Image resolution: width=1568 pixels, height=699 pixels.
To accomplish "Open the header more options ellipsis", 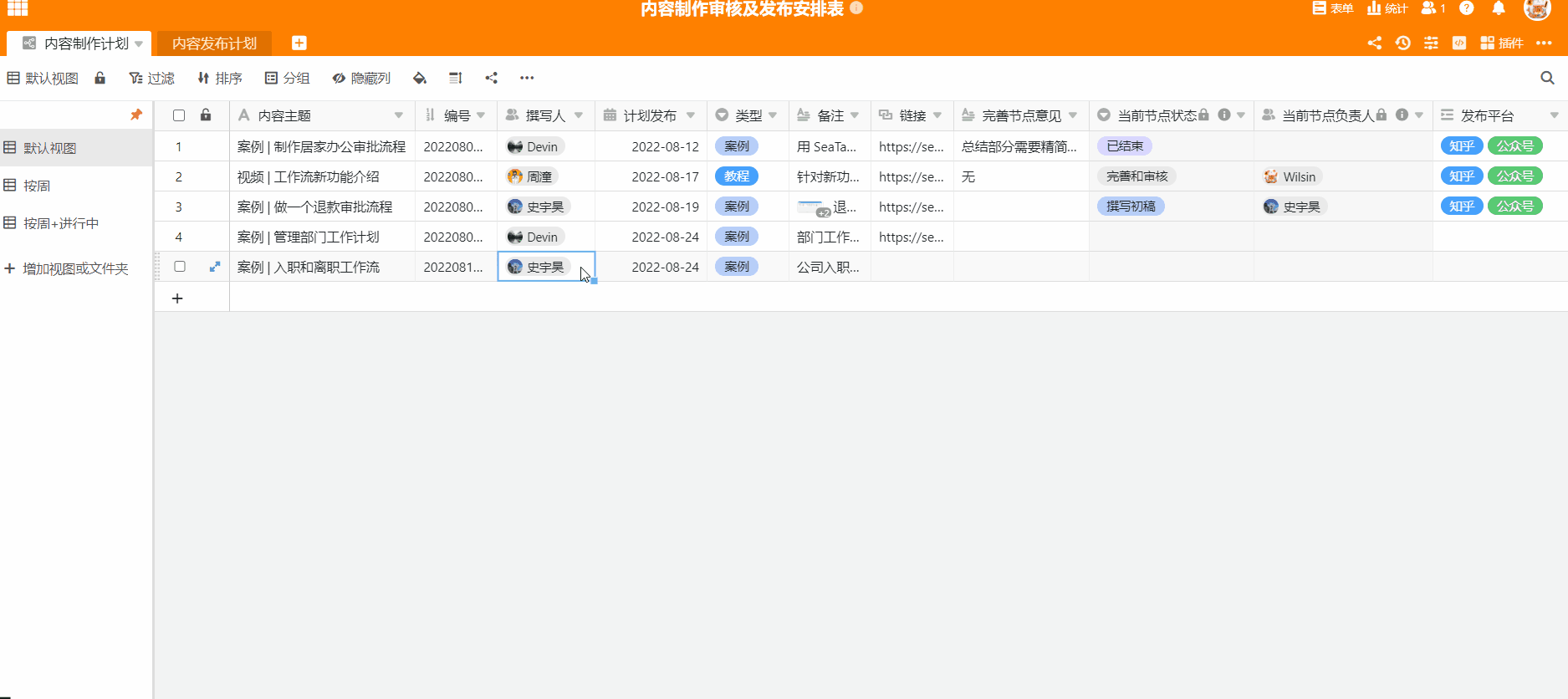I will tap(1545, 43).
